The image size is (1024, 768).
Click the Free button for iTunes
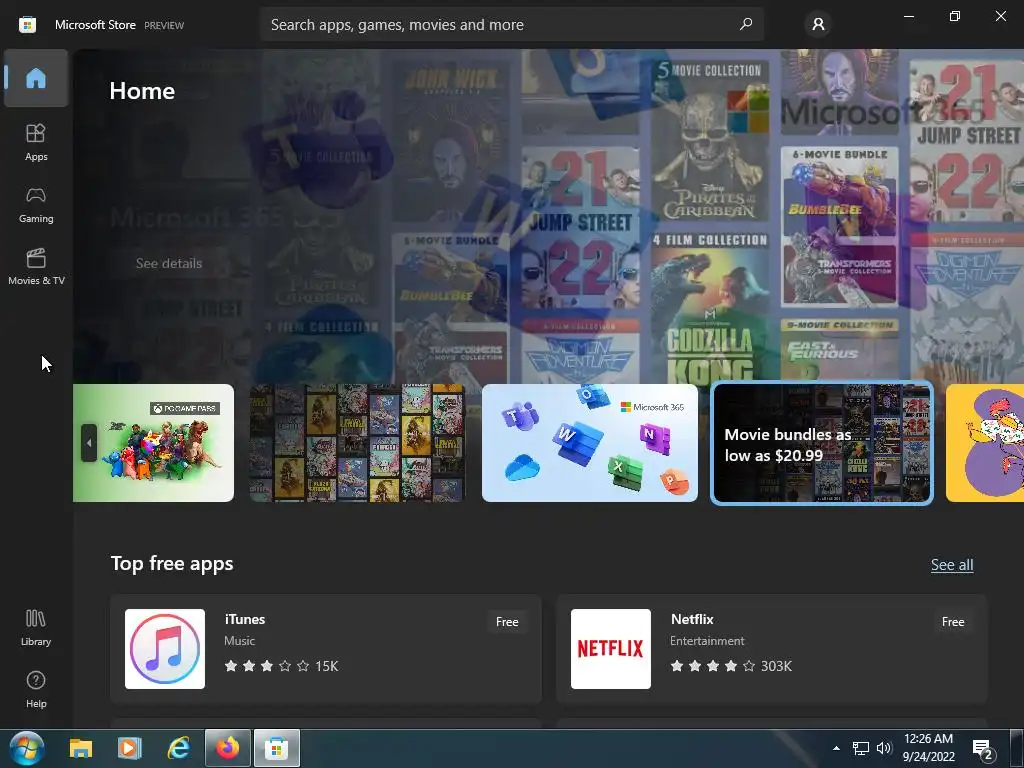click(507, 622)
